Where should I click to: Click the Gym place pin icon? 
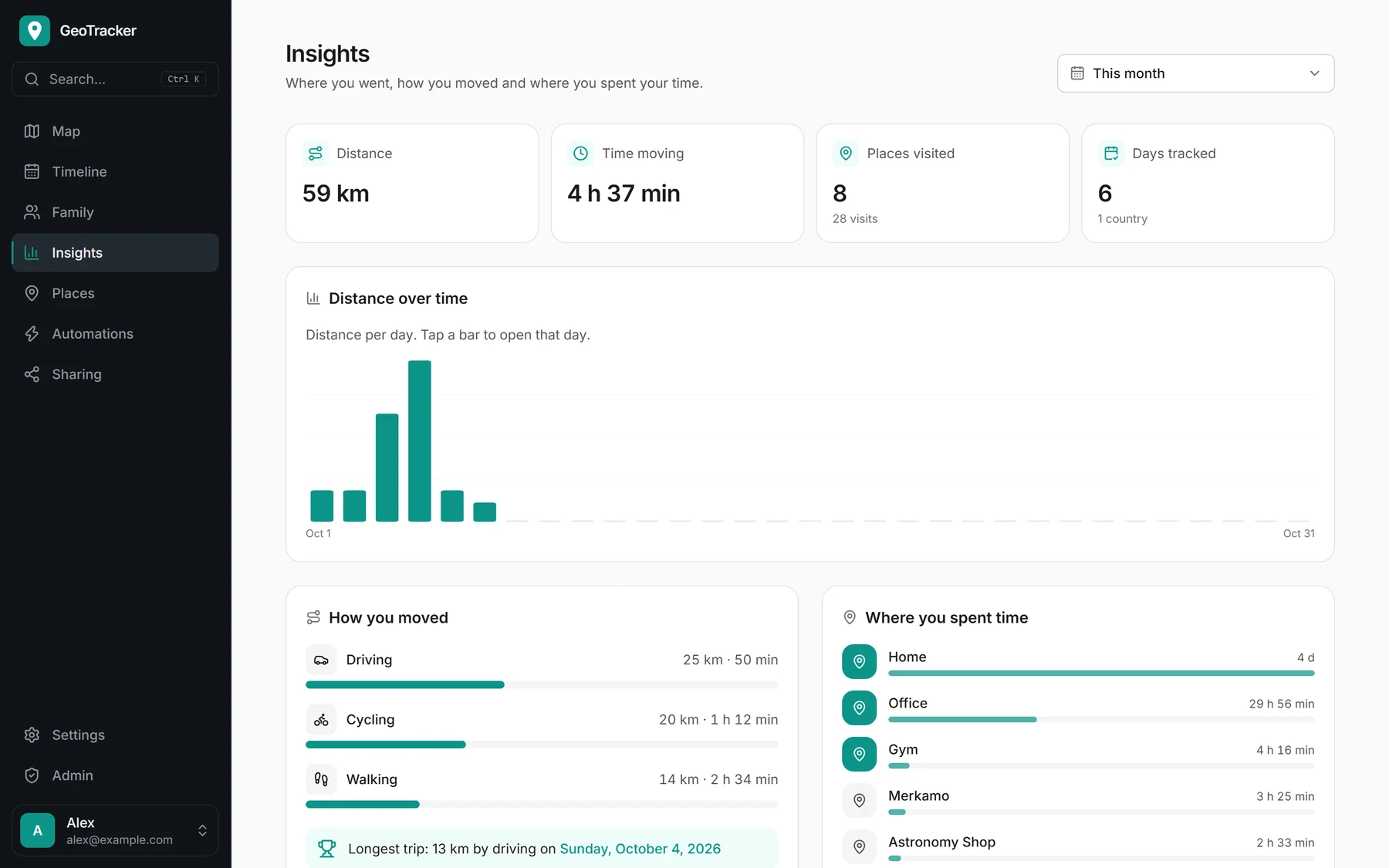[x=859, y=754]
